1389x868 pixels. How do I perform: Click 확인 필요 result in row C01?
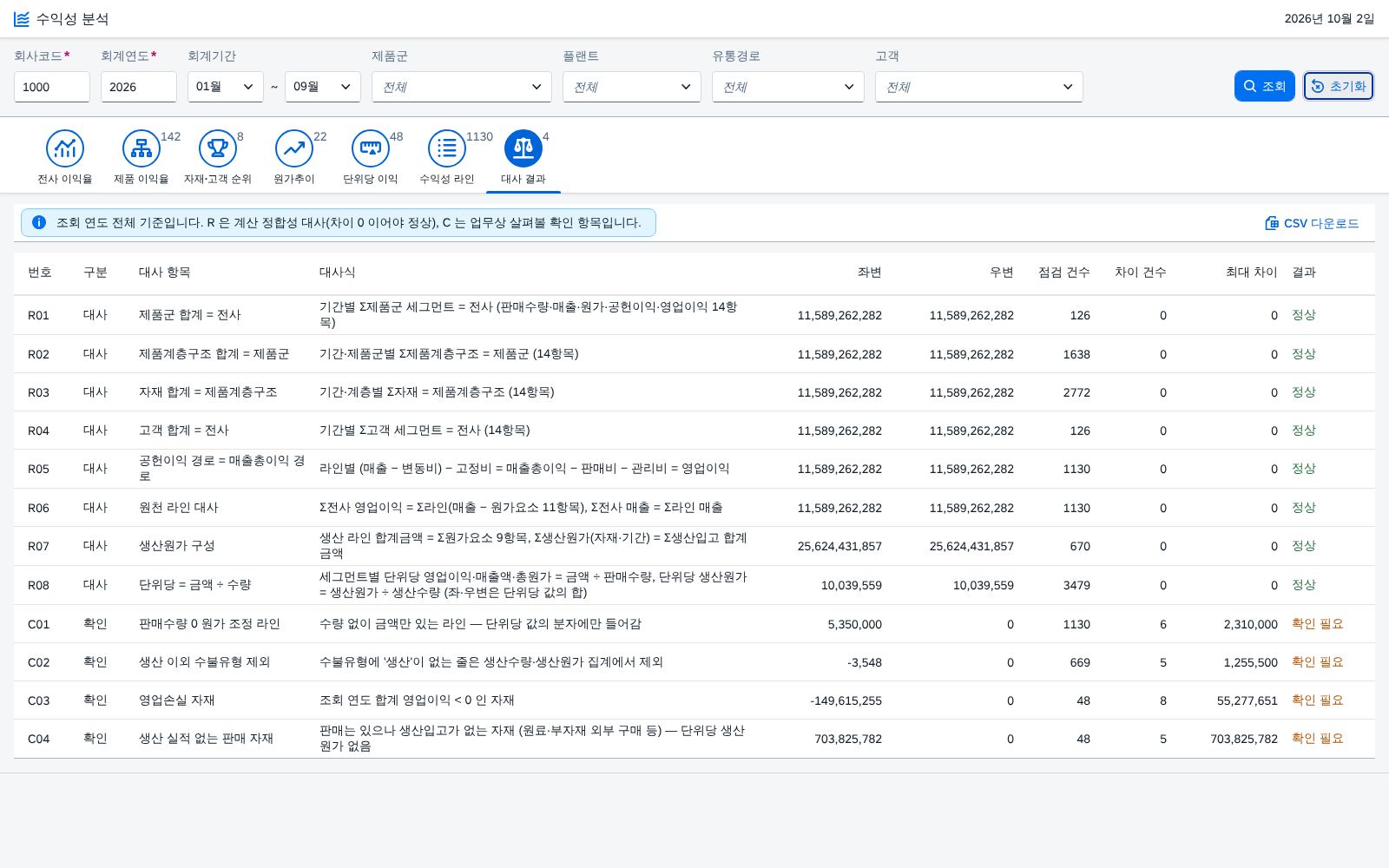[x=1317, y=623]
